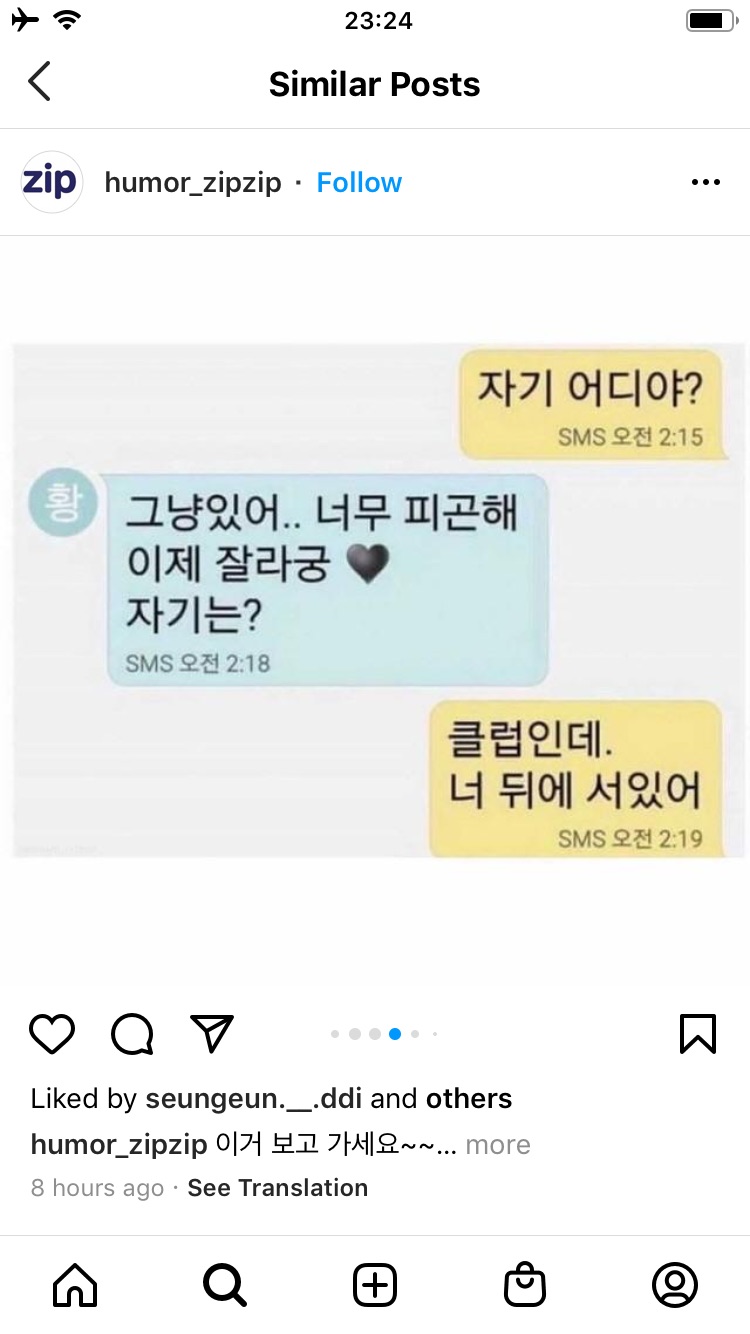Image resolution: width=750 pixels, height=1334 pixels.
Task: Open the Shop bag tab
Action: pyautogui.click(x=525, y=1284)
